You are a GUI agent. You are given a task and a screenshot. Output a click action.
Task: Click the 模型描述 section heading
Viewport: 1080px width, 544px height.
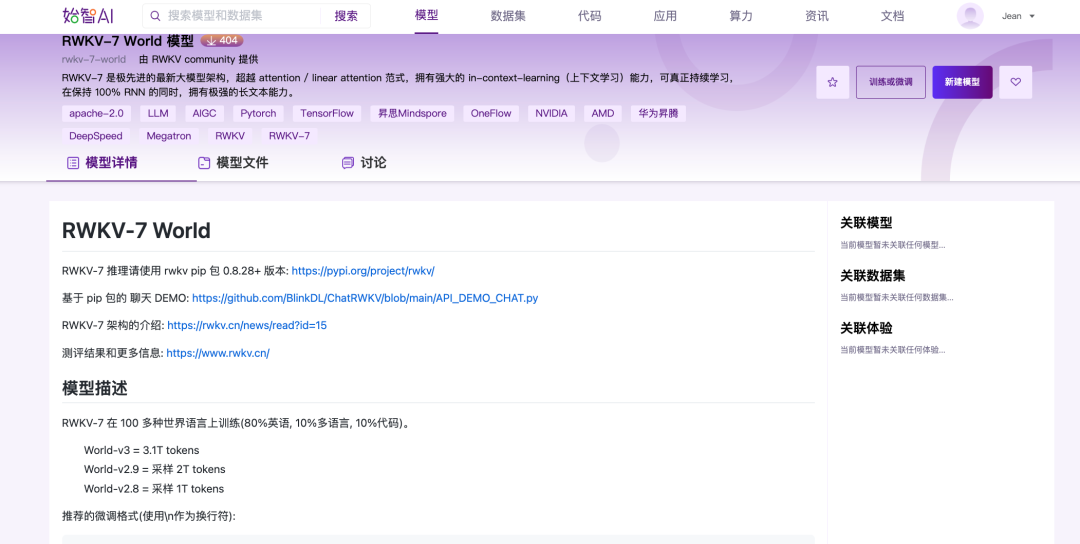point(94,388)
